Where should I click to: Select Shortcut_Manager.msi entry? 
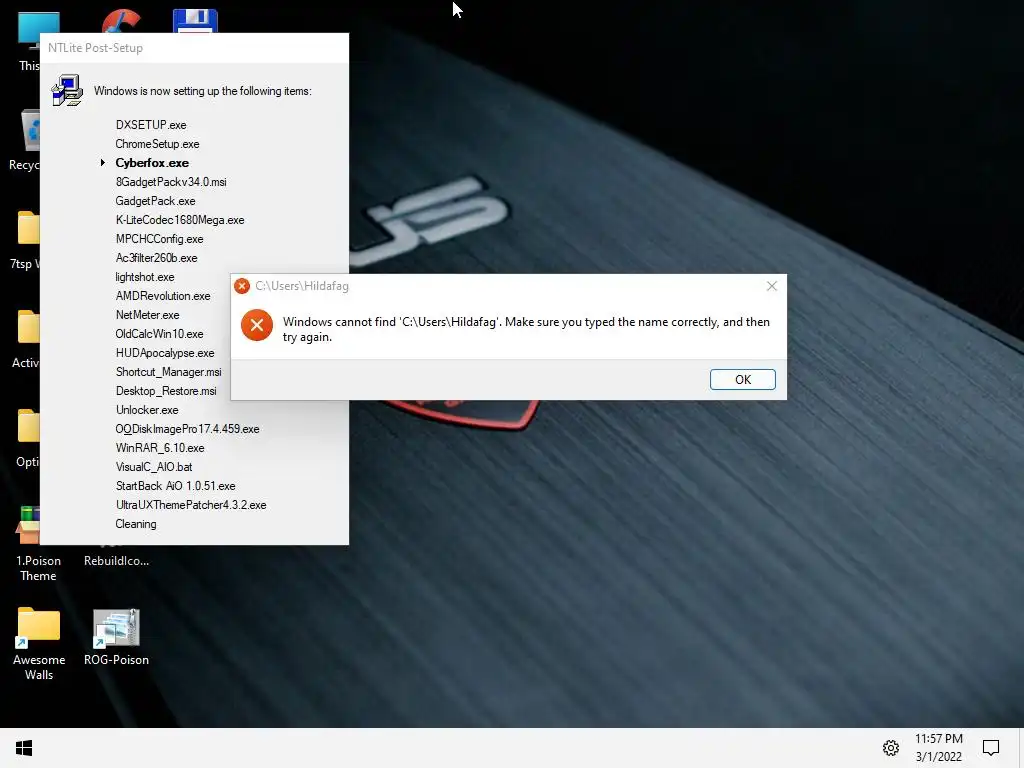pyautogui.click(x=168, y=372)
